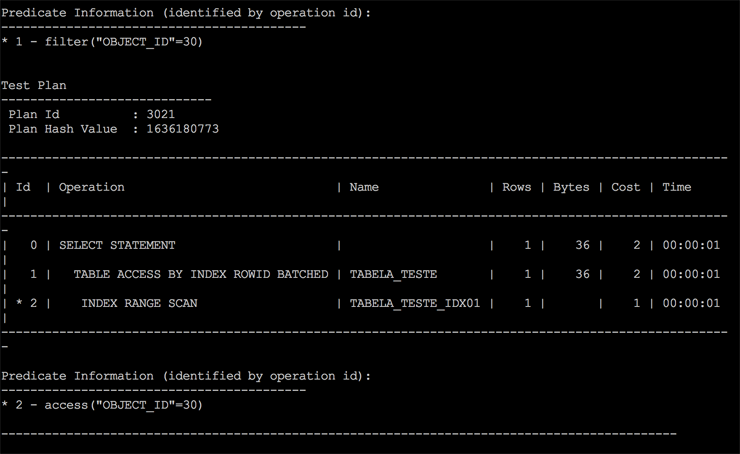Click the Name column header
Screen dimensions: 740x454
tap(364, 187)
